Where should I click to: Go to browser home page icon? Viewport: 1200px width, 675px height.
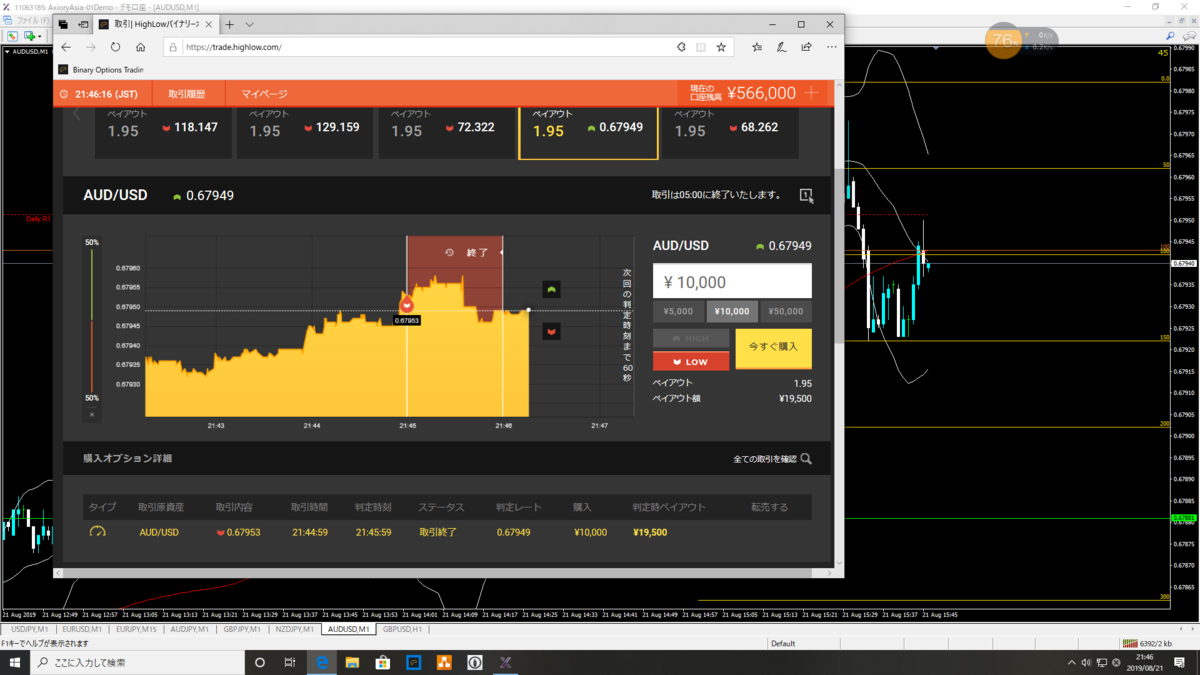tap(140, 47)
